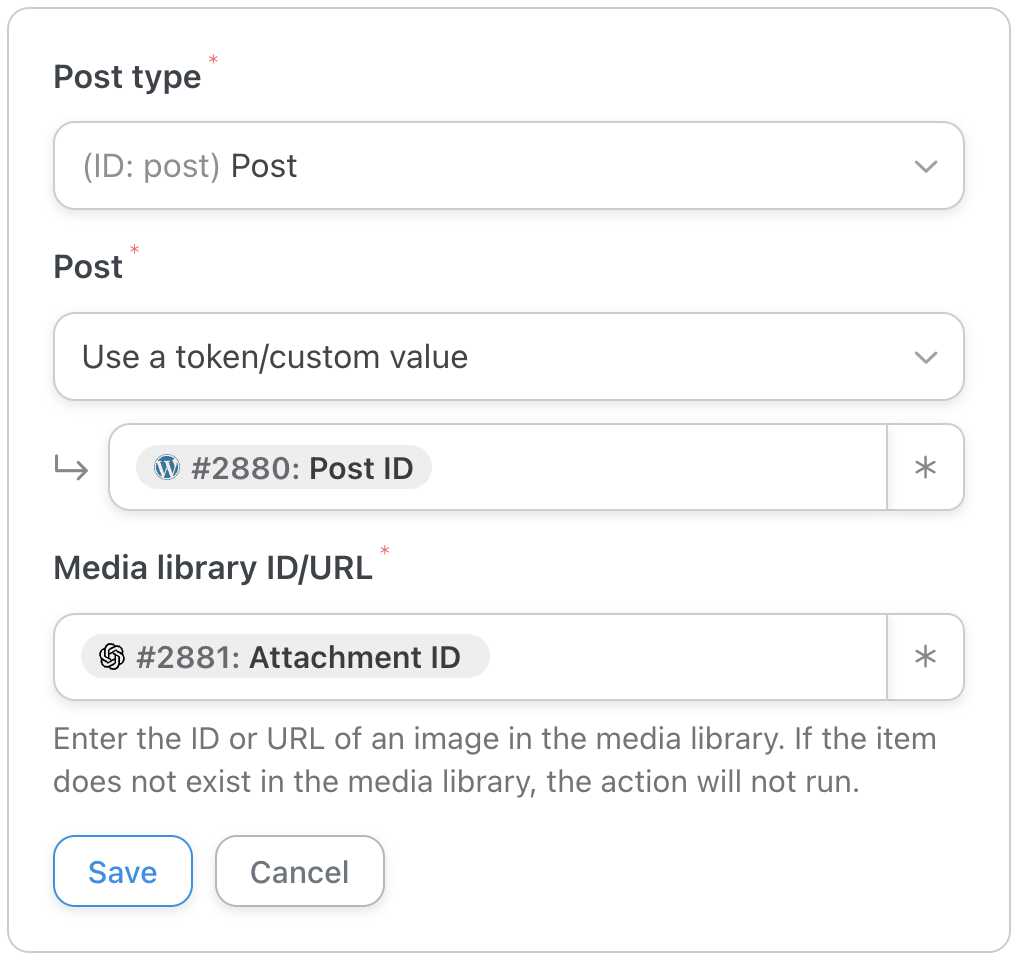Open the "(ID: post) Post" select box

pyautogui.click(x=509, y=166)
